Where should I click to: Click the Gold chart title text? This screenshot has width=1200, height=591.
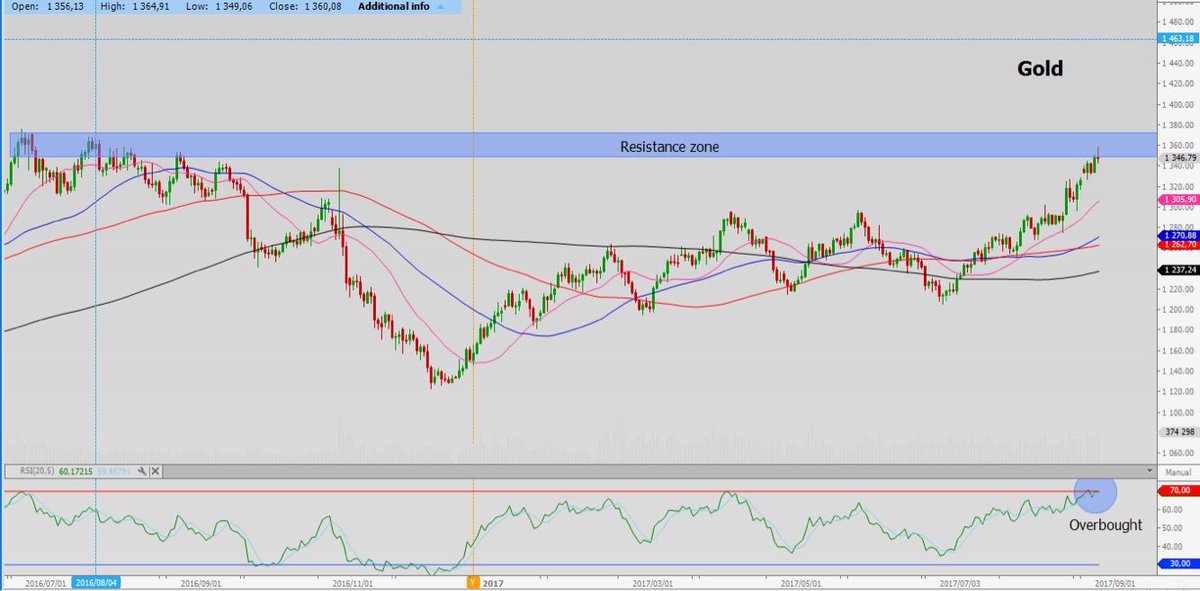pos(1040,69)
